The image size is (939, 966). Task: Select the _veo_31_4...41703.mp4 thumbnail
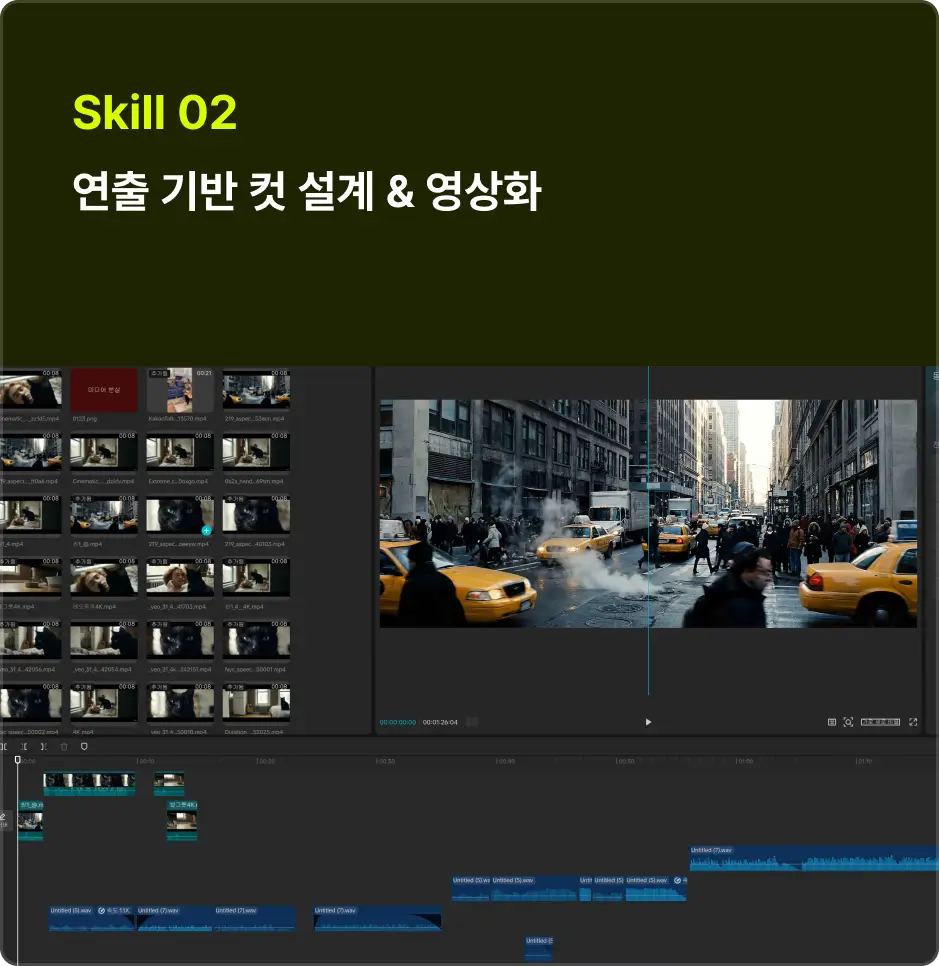coord(180,577)
